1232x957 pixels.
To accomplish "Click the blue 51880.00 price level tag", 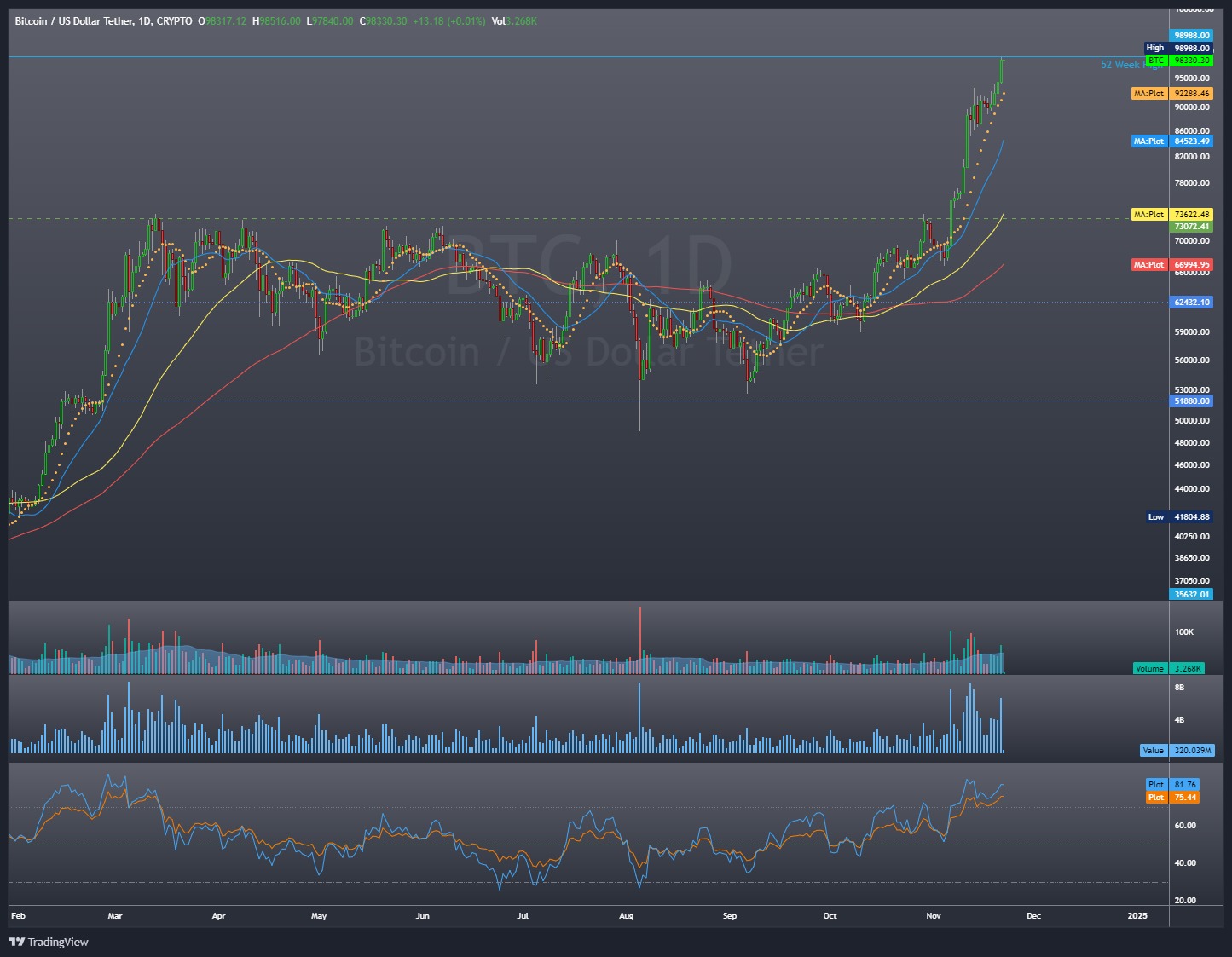I will [x=1191, y=401].
